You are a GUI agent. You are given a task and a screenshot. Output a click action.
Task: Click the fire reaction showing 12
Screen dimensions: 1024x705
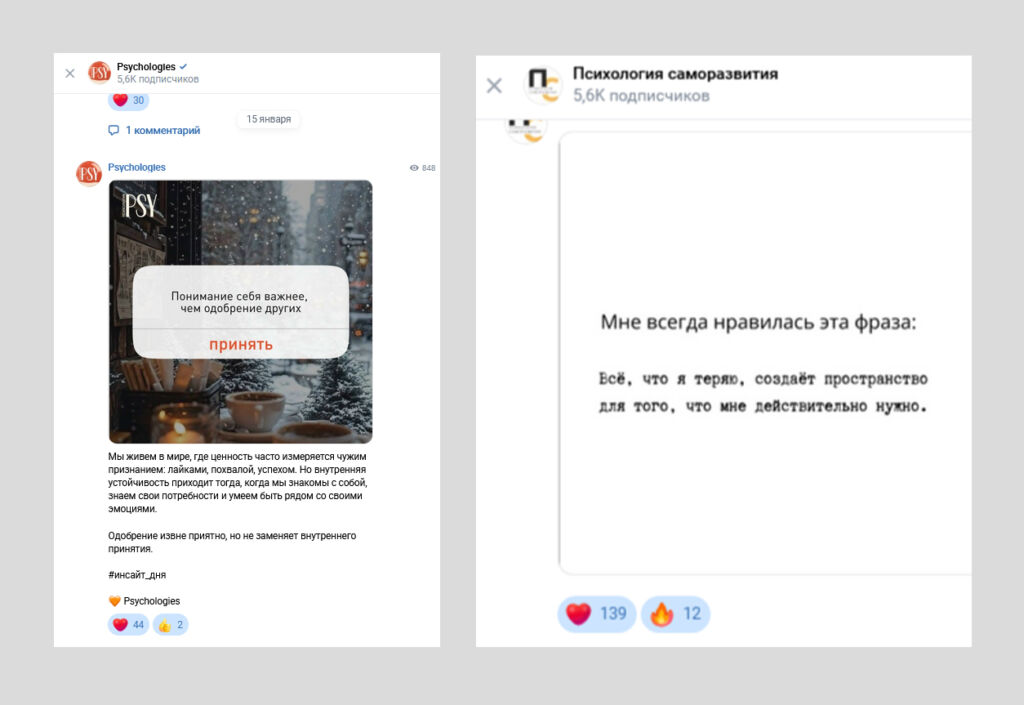tap(675, 614)
